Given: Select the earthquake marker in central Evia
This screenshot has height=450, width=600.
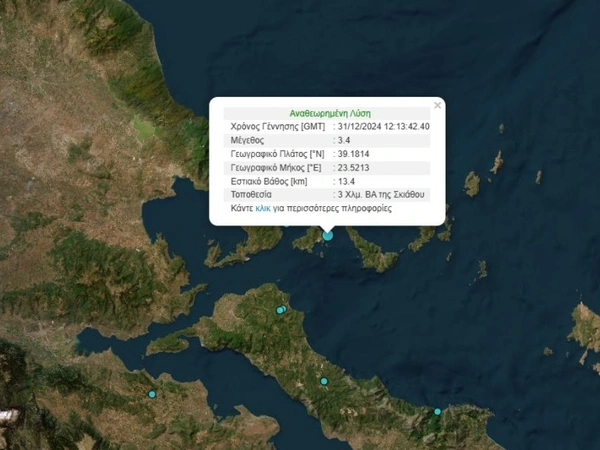Looking at the screenshot, I should (x=323, y=382).
